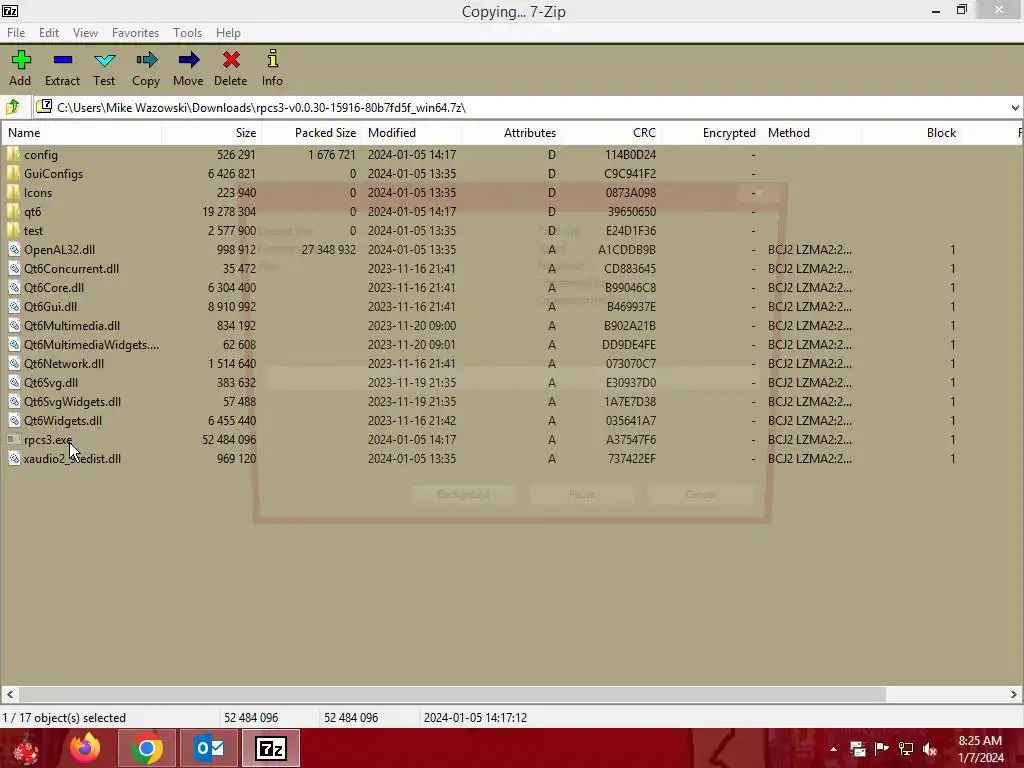Viewport: 1024px width, 768px height.
Task: Sort by the CRC column header
Action: (612, 133)
